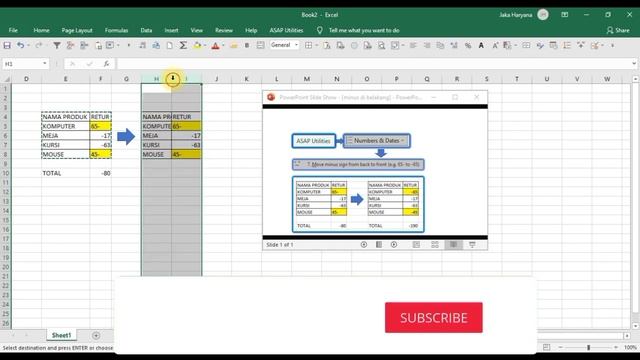This screenshot has width=640, height=360.
Task: Click the formula bar Enter checkmark
Action: [89, 64]
